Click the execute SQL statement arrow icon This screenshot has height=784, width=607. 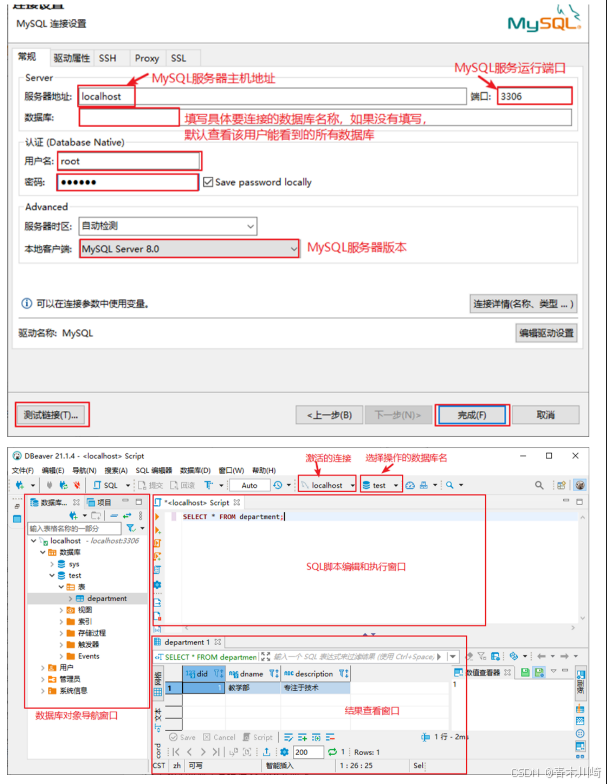click(x=158, y=516)
